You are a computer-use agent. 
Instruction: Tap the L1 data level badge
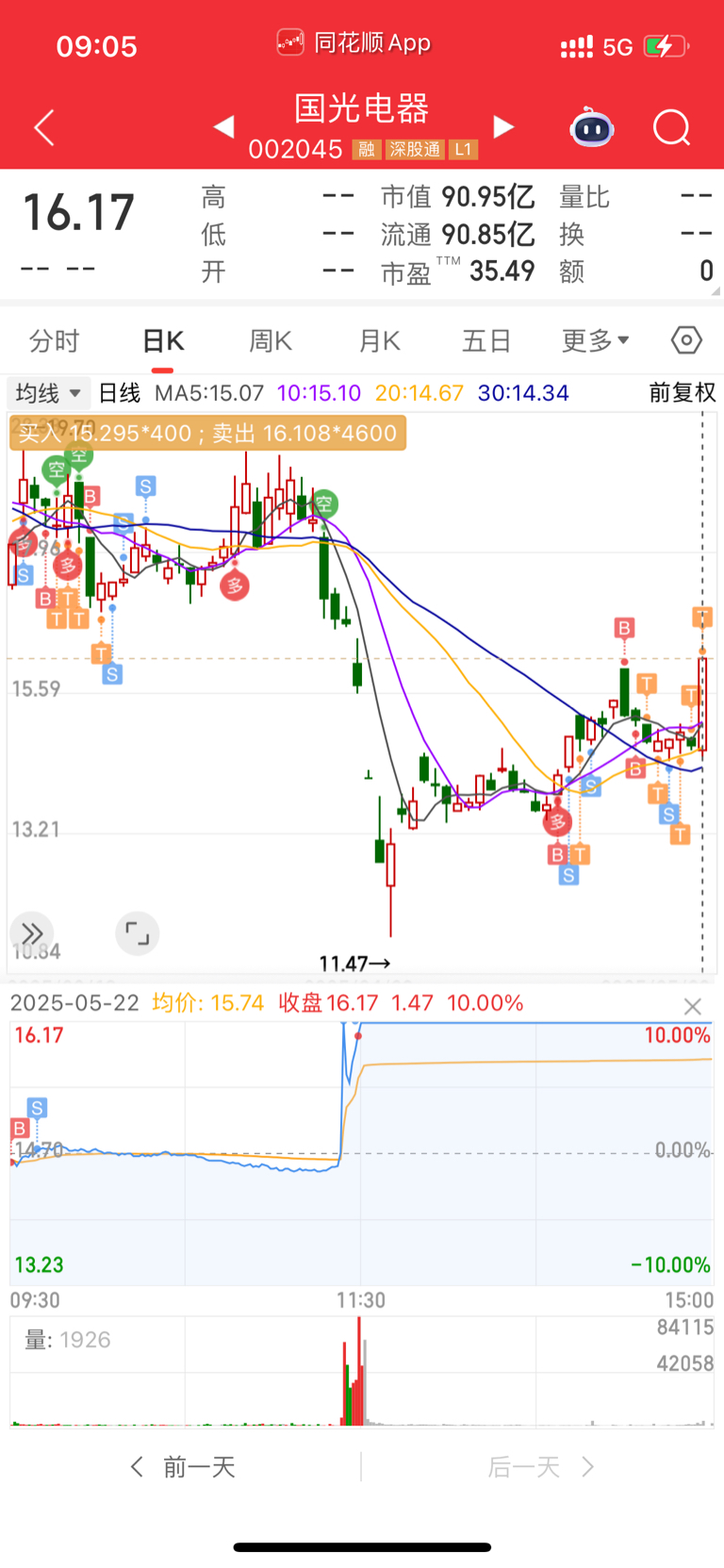tap(463, 150)
